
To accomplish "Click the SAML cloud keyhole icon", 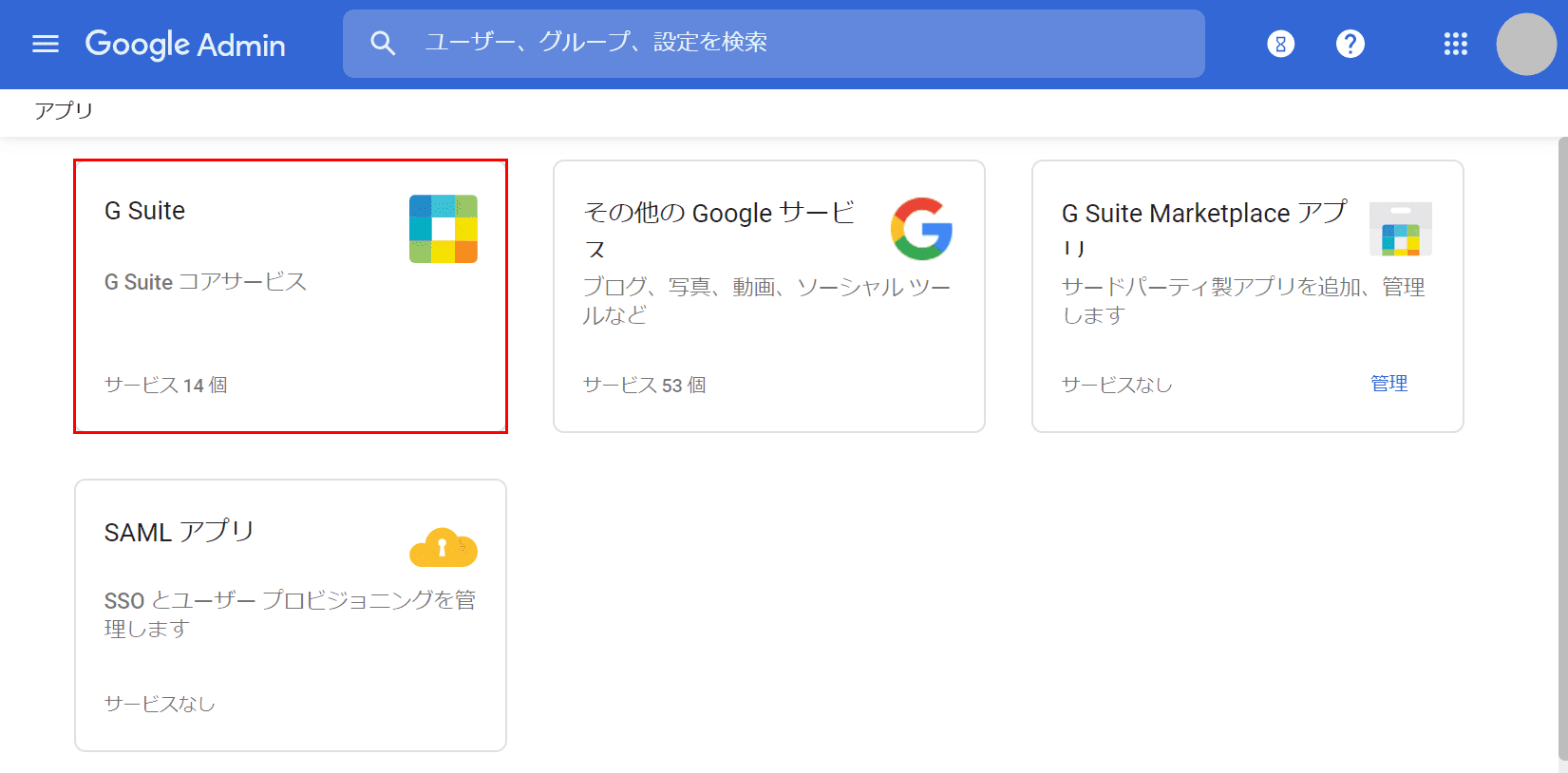I will [x=444, y=548].
